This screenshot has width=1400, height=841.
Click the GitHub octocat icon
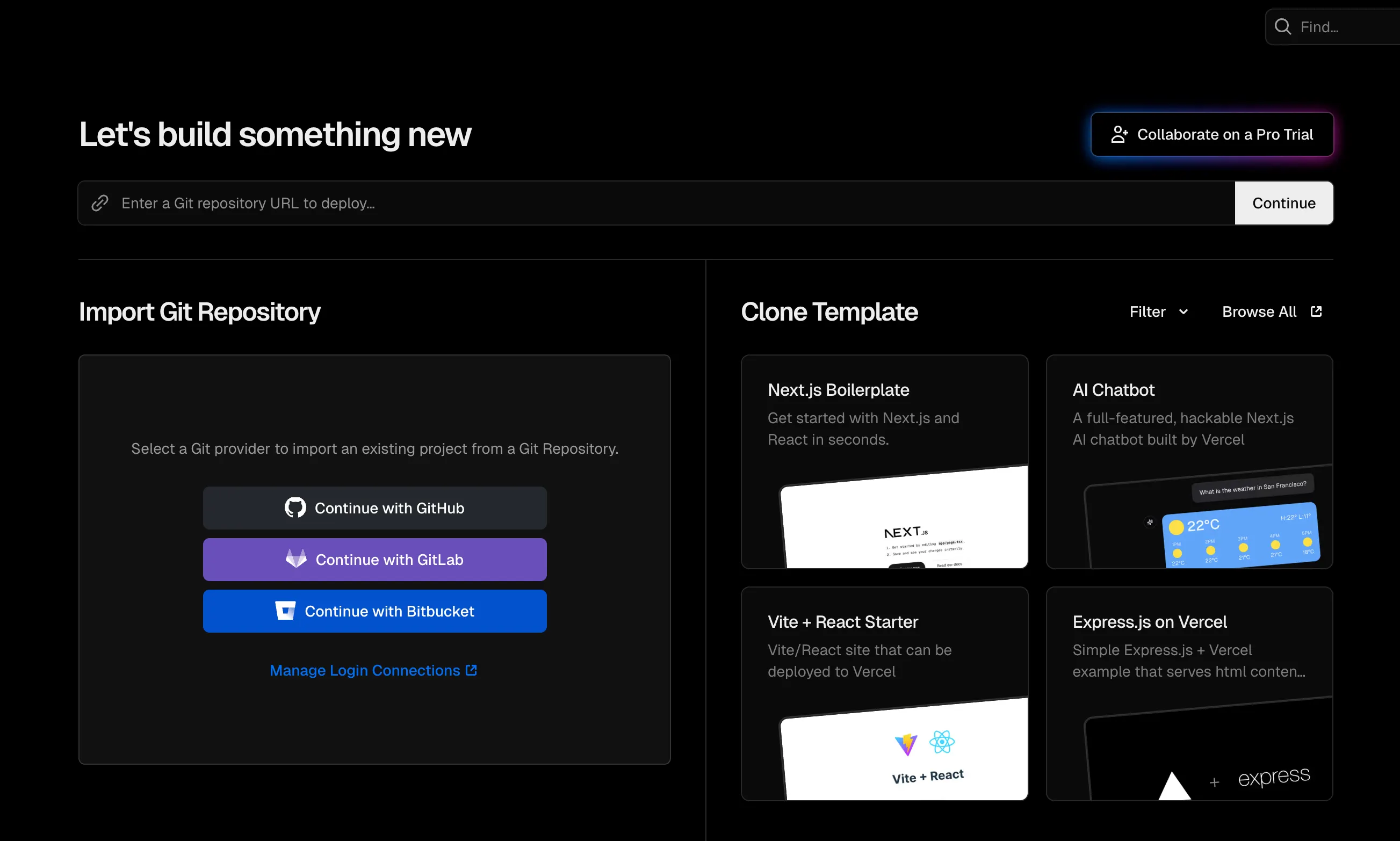[295, 508]
